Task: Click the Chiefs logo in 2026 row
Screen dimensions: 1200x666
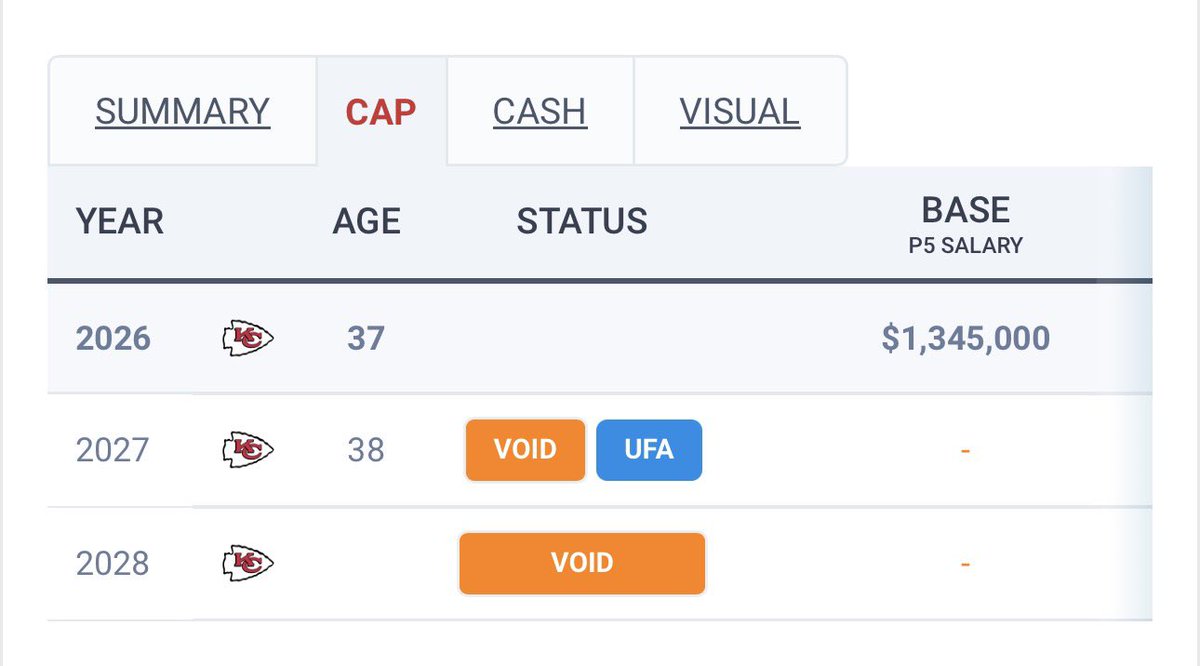Action: pyautogui.click(x=247, y=339)
